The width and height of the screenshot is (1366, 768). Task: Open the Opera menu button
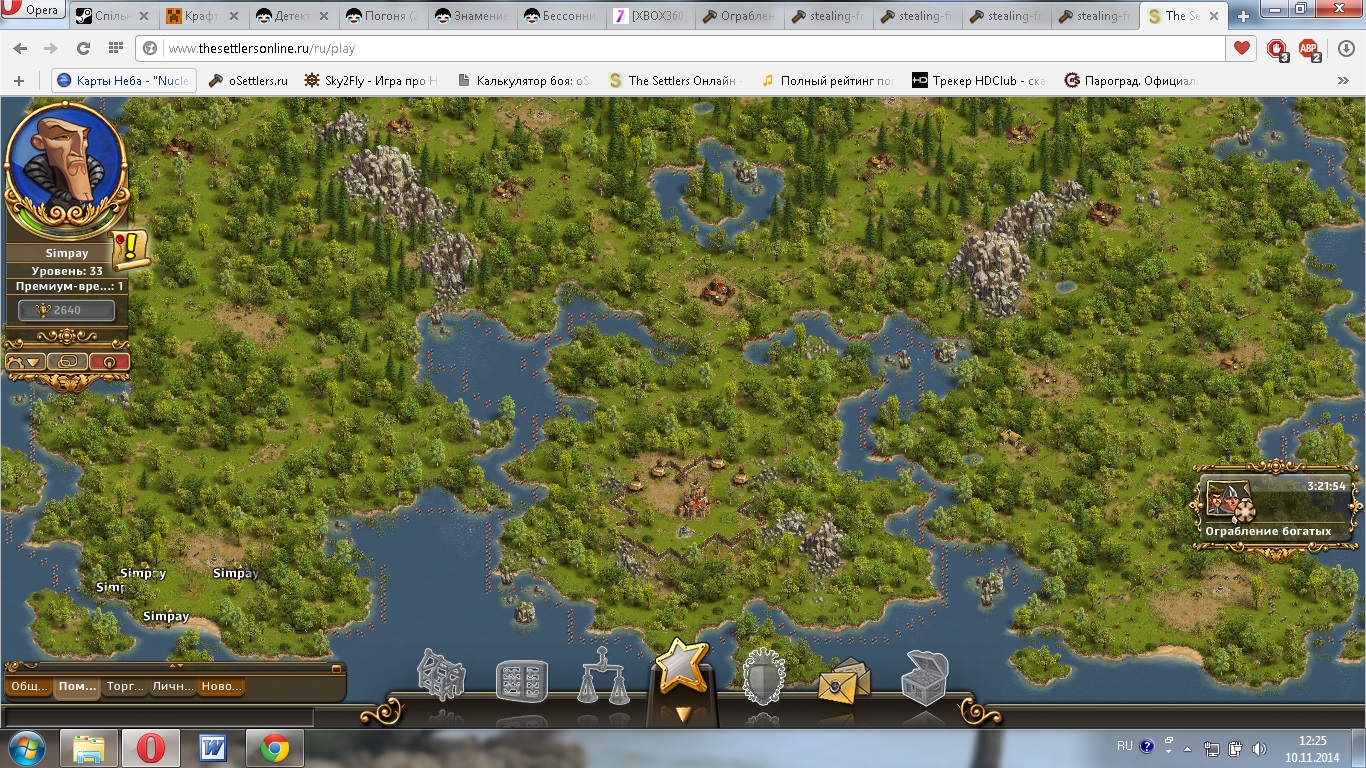click(x=33, y=11)
